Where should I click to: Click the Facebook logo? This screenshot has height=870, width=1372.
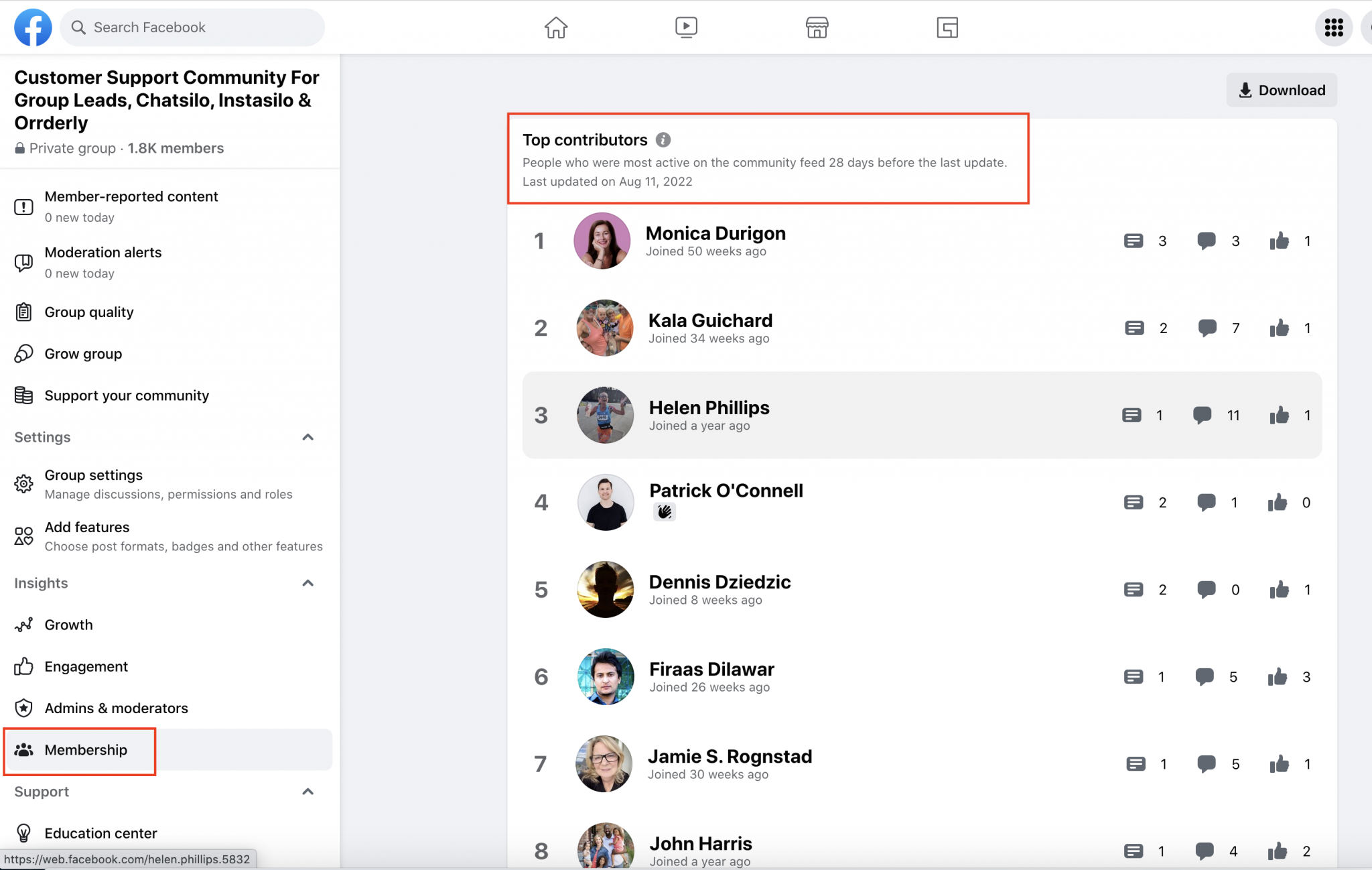coord(32,27)
